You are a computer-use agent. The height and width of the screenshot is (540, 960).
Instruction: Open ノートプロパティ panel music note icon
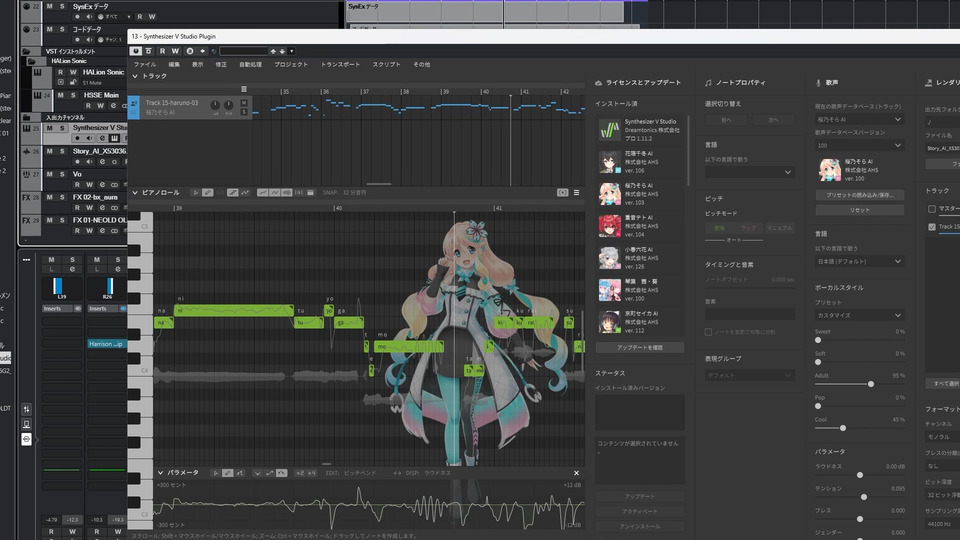coord(708,83)
